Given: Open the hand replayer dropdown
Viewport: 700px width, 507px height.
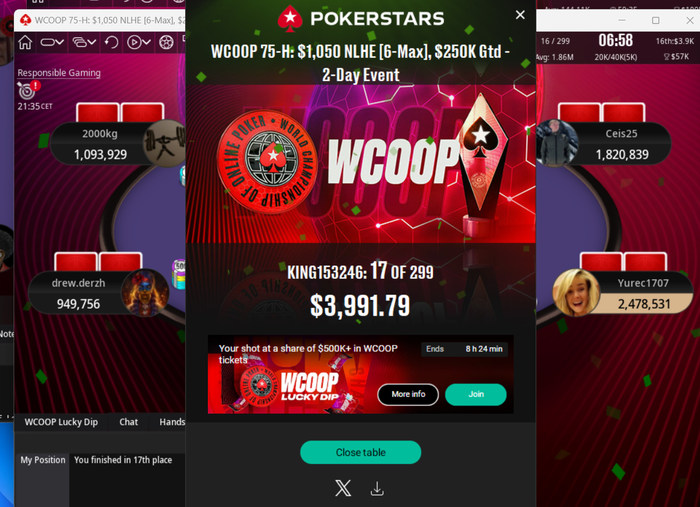Looking at the screenshot, I should (139, 42).
